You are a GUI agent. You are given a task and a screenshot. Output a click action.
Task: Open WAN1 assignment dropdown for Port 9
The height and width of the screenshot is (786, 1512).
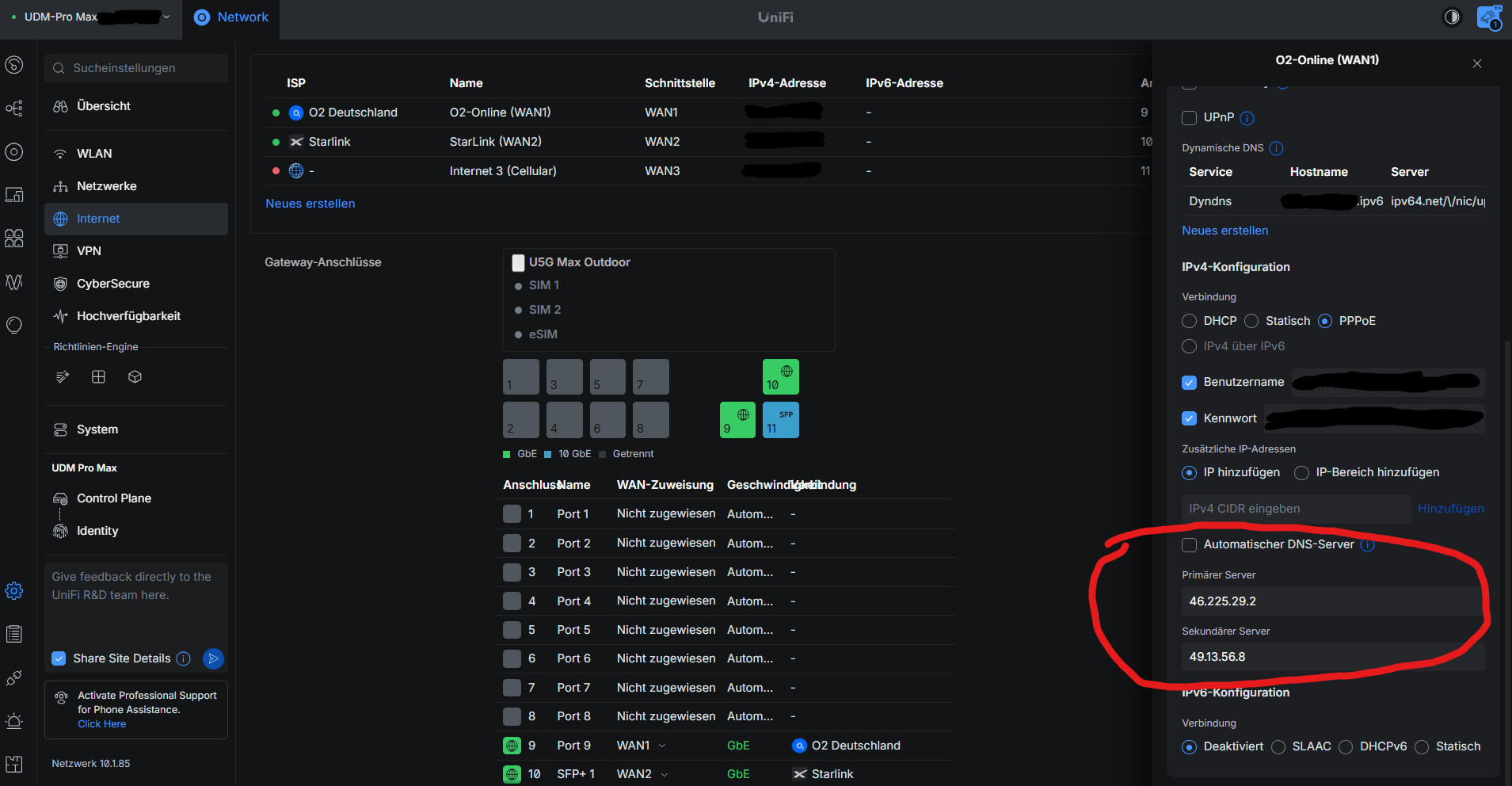pyautogui.click(x=662, y=746)
